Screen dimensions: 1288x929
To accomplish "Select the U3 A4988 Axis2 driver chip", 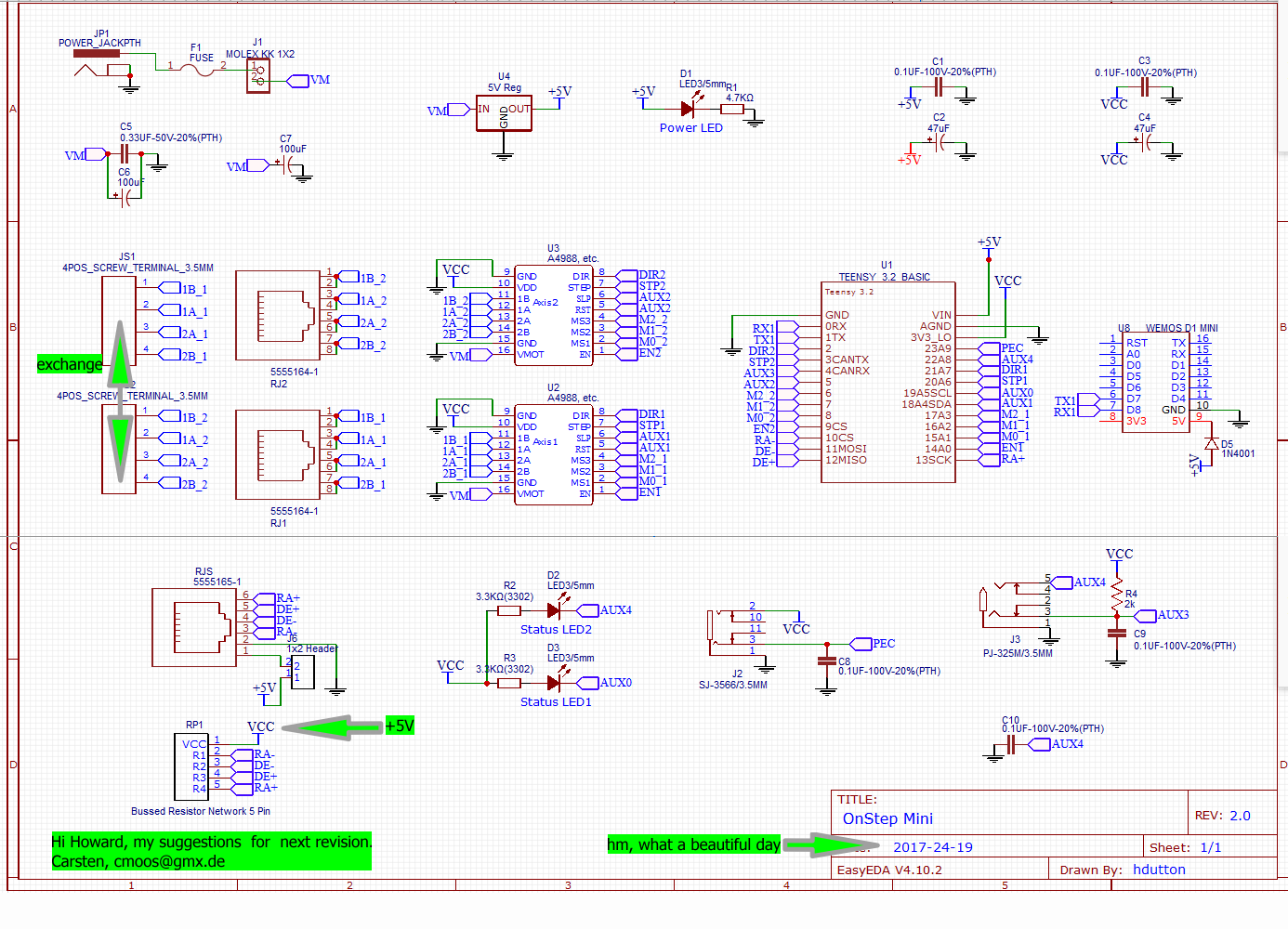I will 554,314.
